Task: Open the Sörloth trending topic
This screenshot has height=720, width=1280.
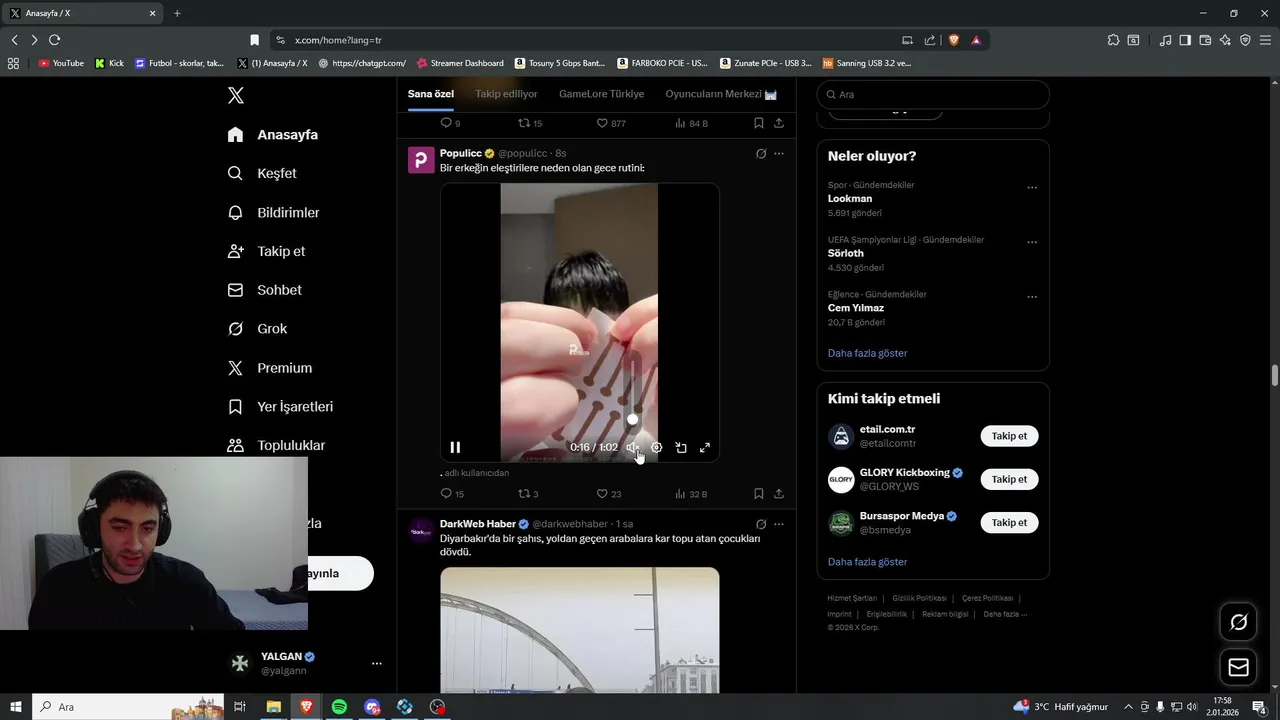Action: click(x=846, y=254)
